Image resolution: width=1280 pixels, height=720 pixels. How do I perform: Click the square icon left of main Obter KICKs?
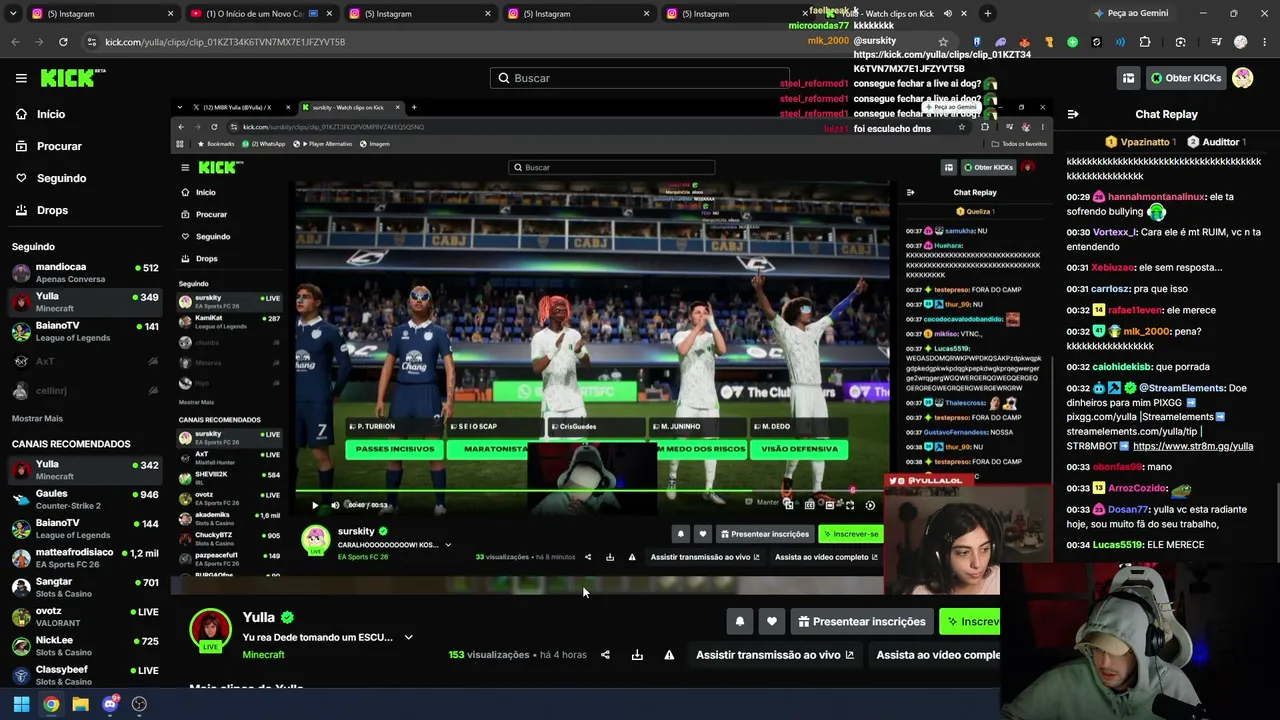click(x=1128, y=78)
